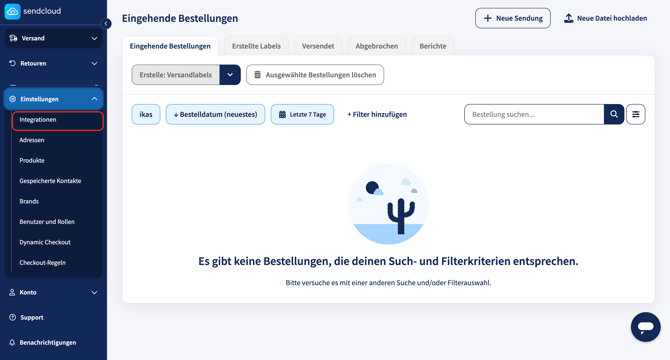The image size is (670, 360).
Task: Click the Support help icon
Action: (12, 317)
